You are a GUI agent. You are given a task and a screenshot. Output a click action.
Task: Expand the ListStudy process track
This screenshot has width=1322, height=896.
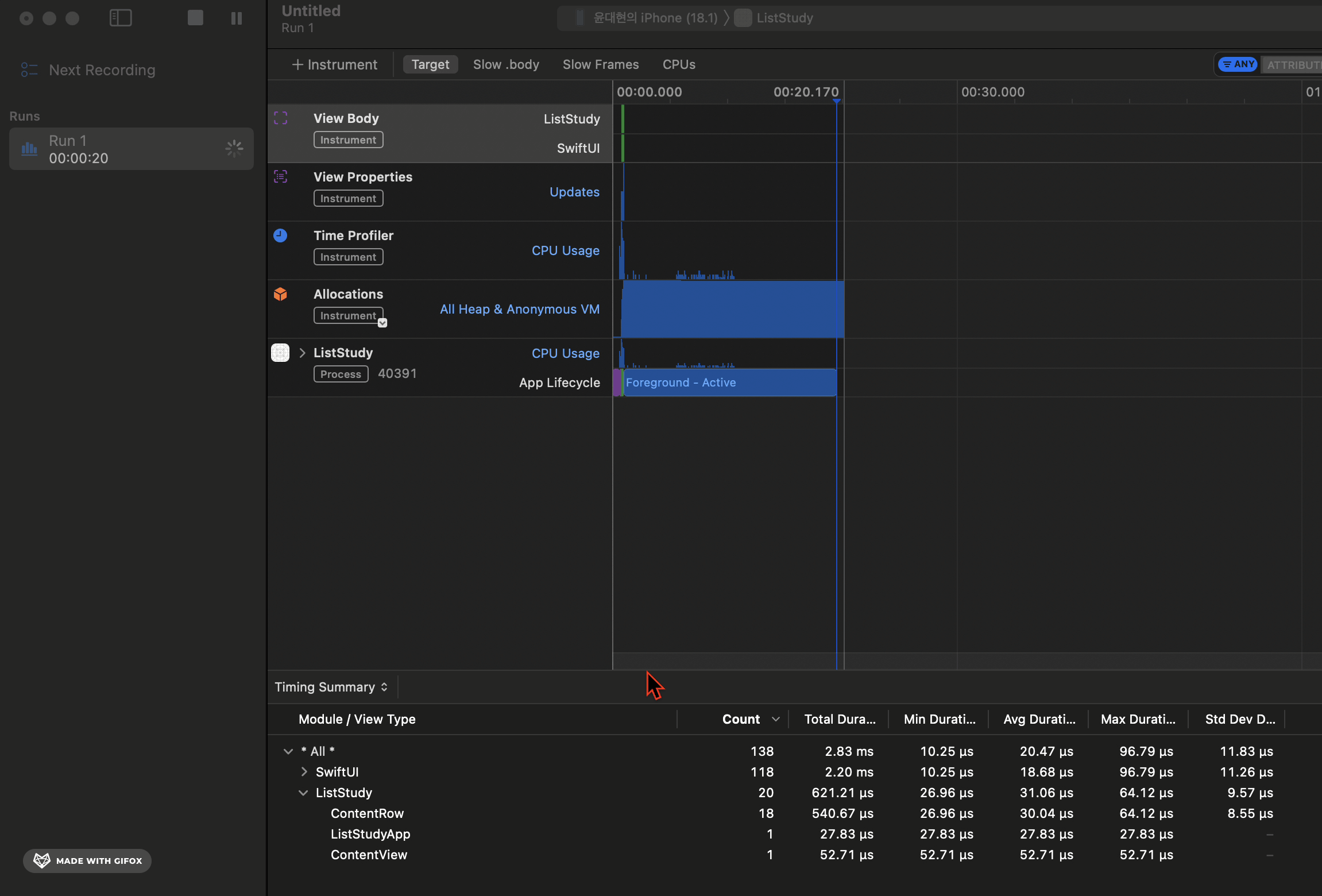302,353
